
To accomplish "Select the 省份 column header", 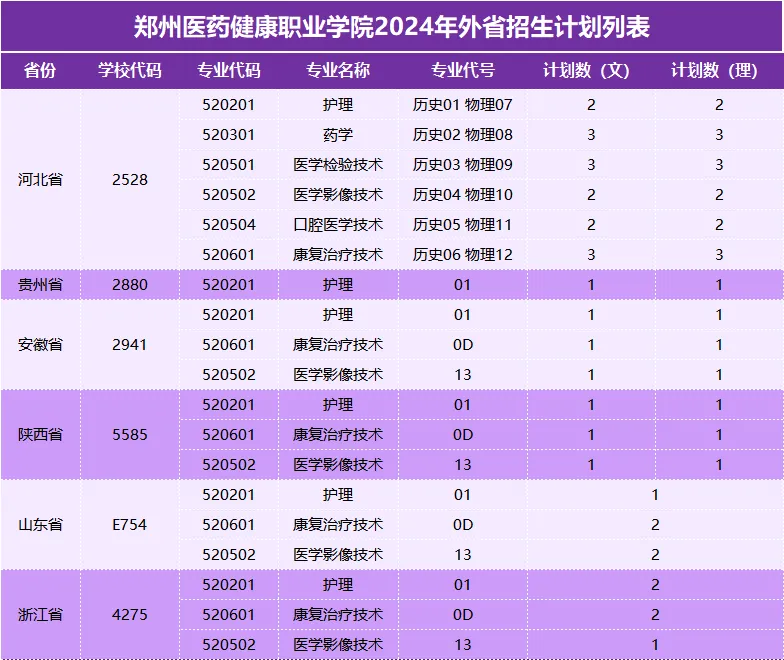I will (x=40, y=70).
